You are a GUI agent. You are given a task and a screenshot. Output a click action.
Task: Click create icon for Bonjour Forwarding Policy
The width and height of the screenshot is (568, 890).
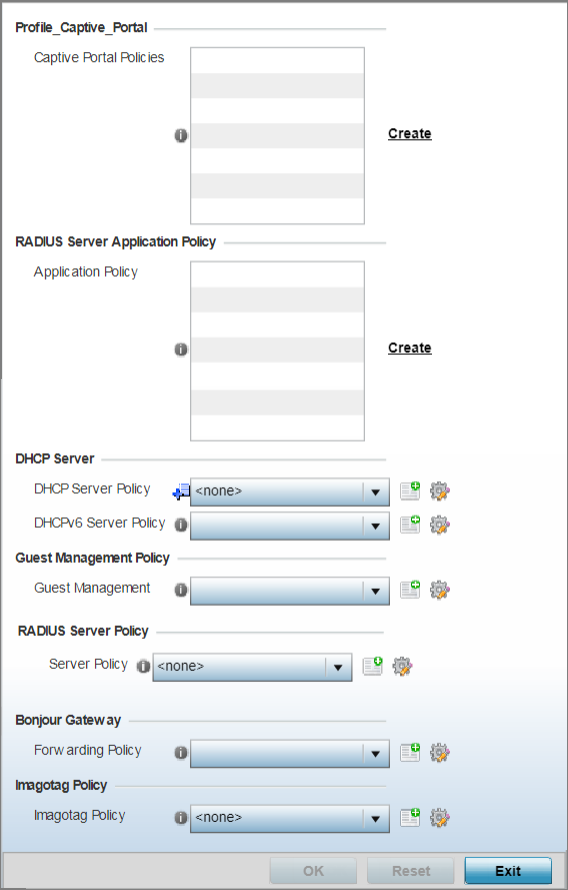[410, 753]
